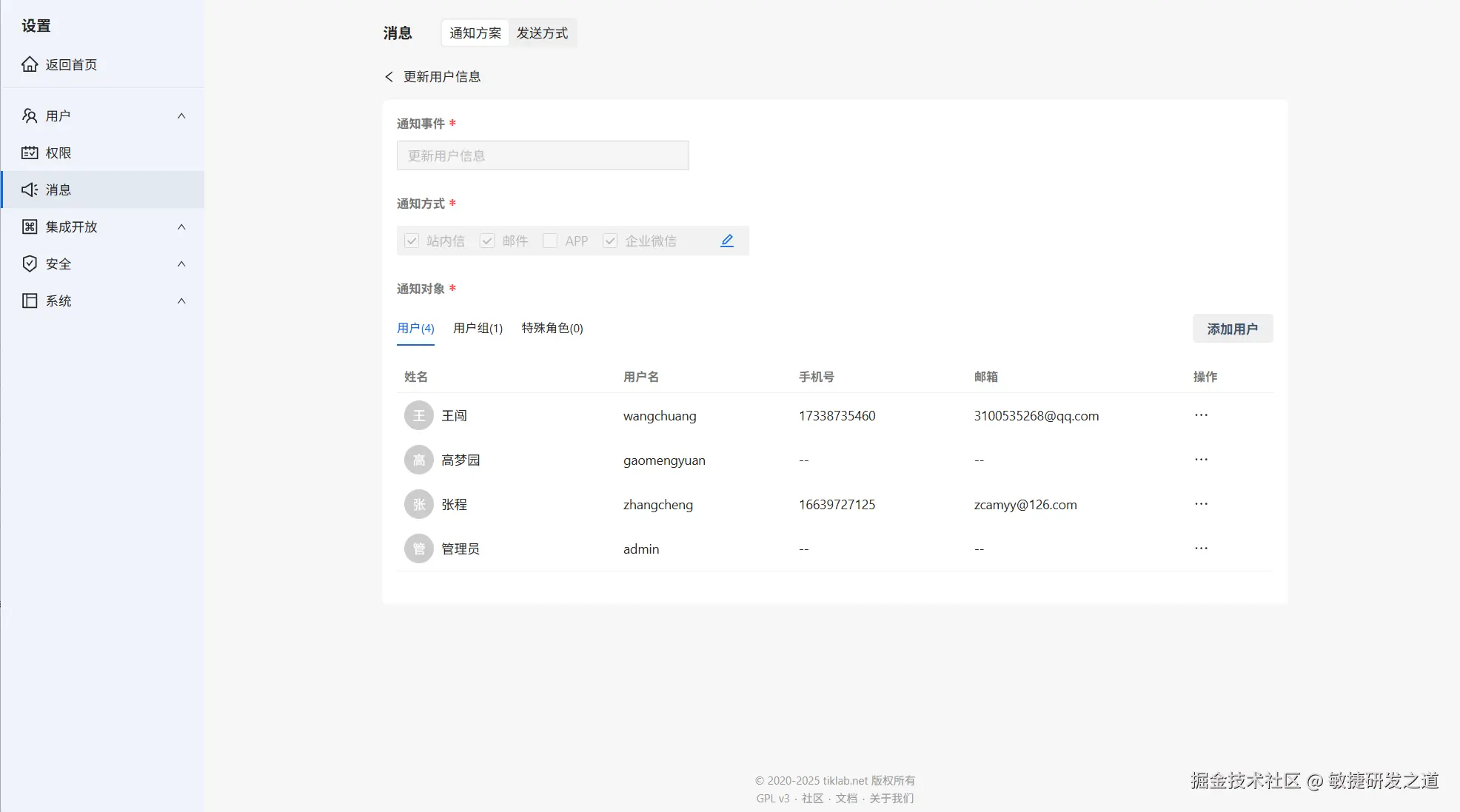The width and height of the screenshot is (1460, 812).
Task: Open the 文档 link in footer
Action: click(846, 798)
